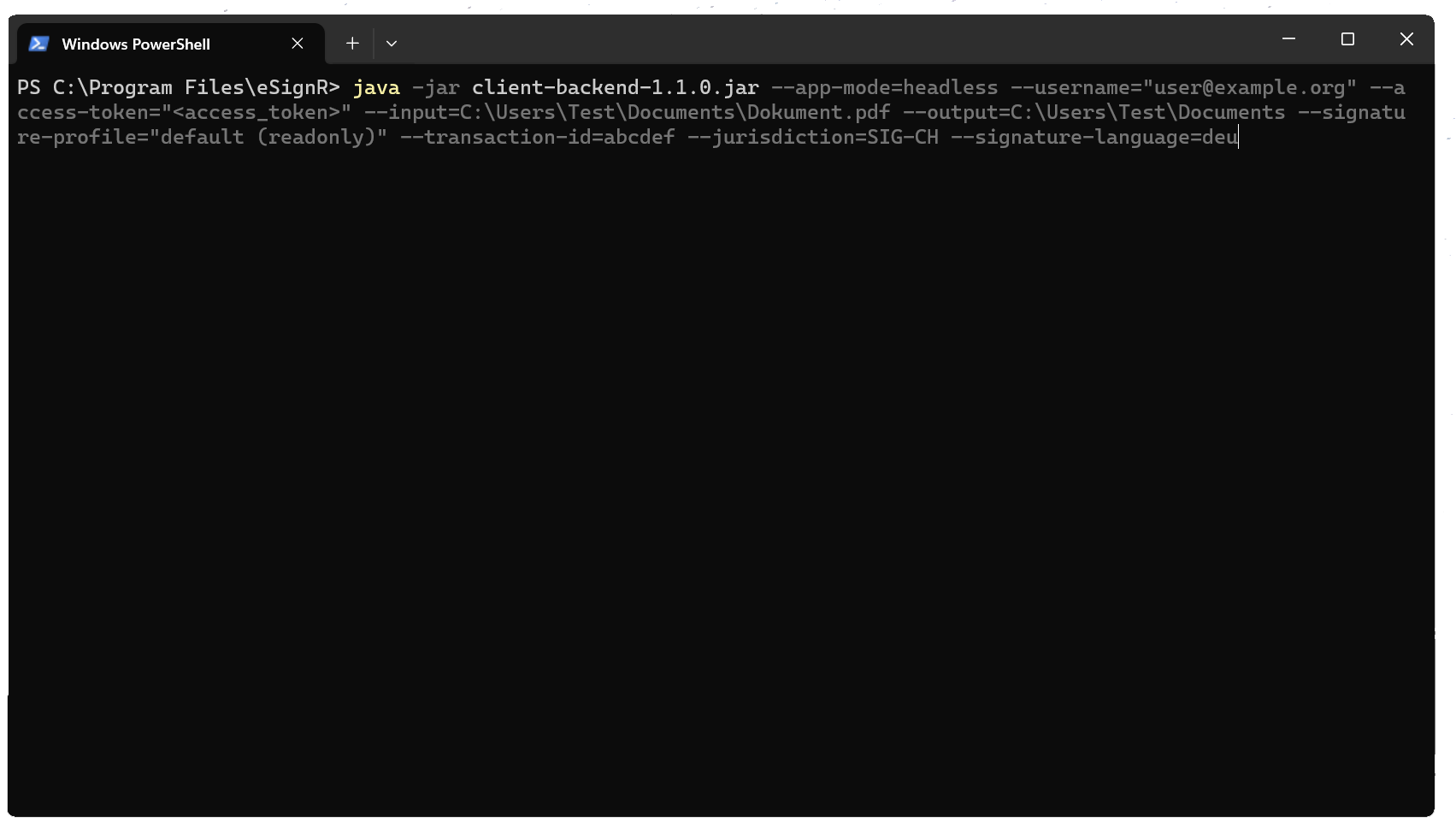
Task: Close the terminal window
Action: 1406,39
